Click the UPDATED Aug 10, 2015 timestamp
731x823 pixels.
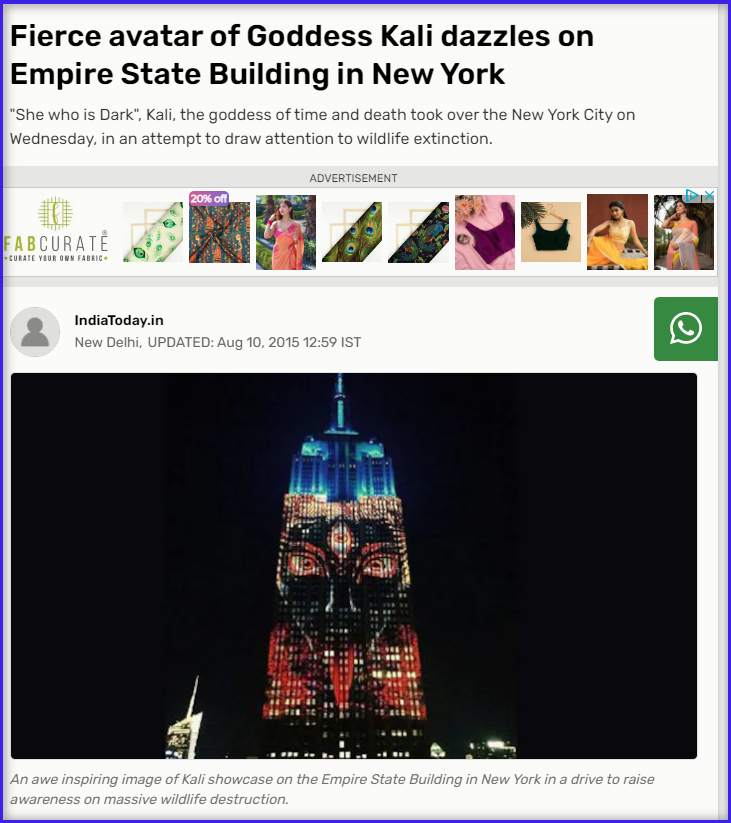255,342
